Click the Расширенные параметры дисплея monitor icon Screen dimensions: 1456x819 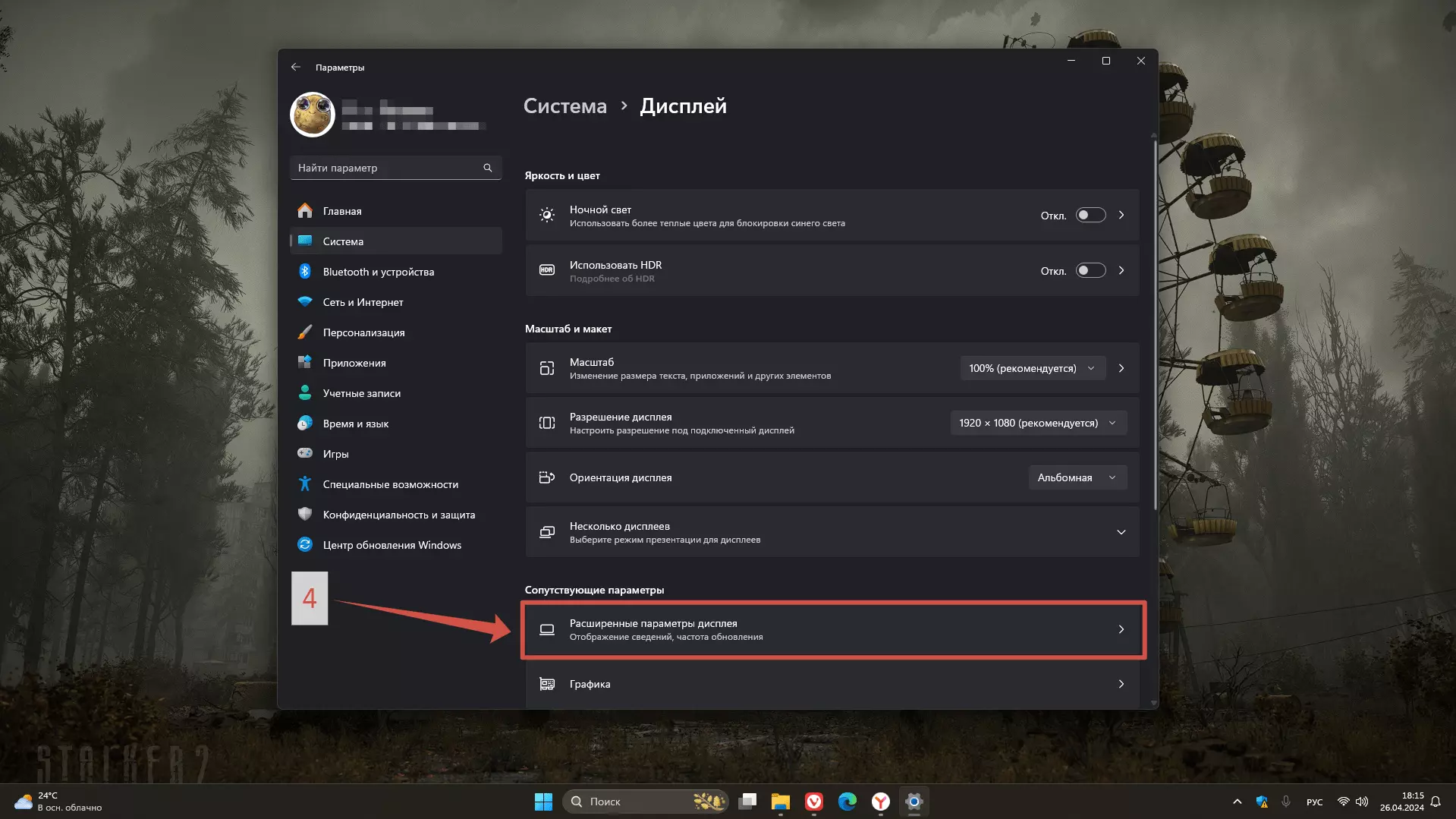pyautogui.click(x=547, y=629)
